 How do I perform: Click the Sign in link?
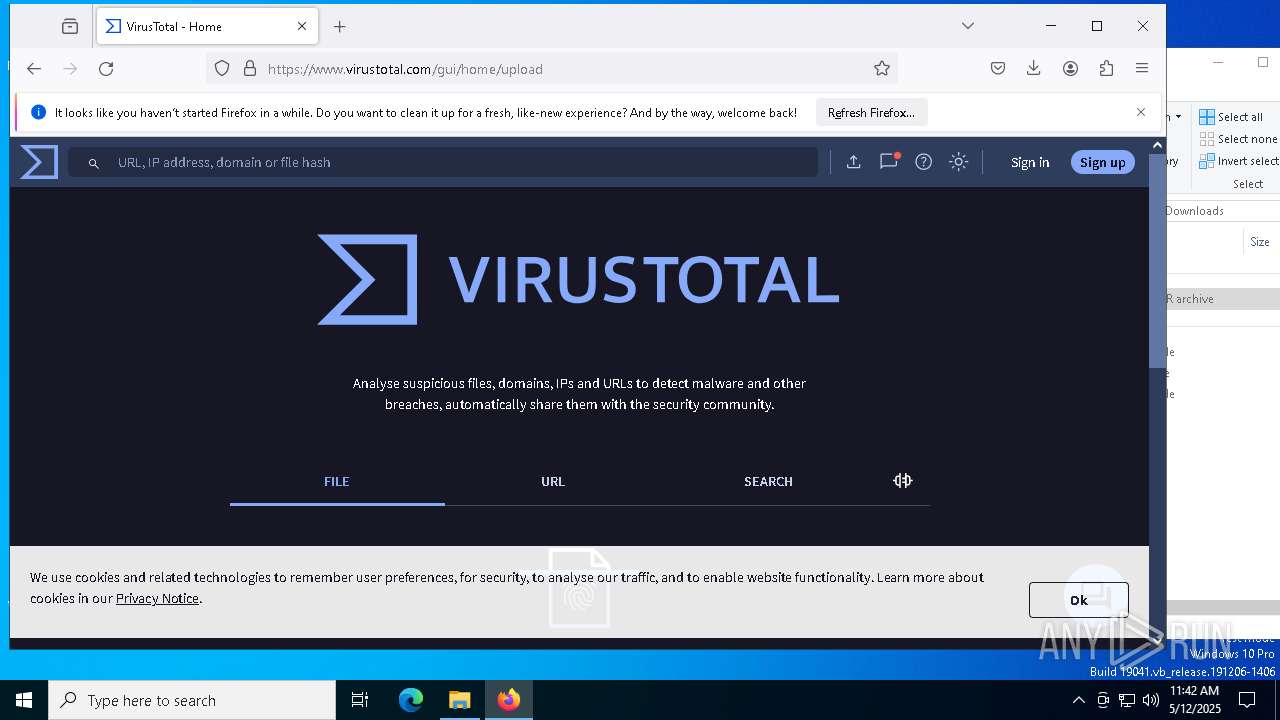click(x=1030, y=162)
